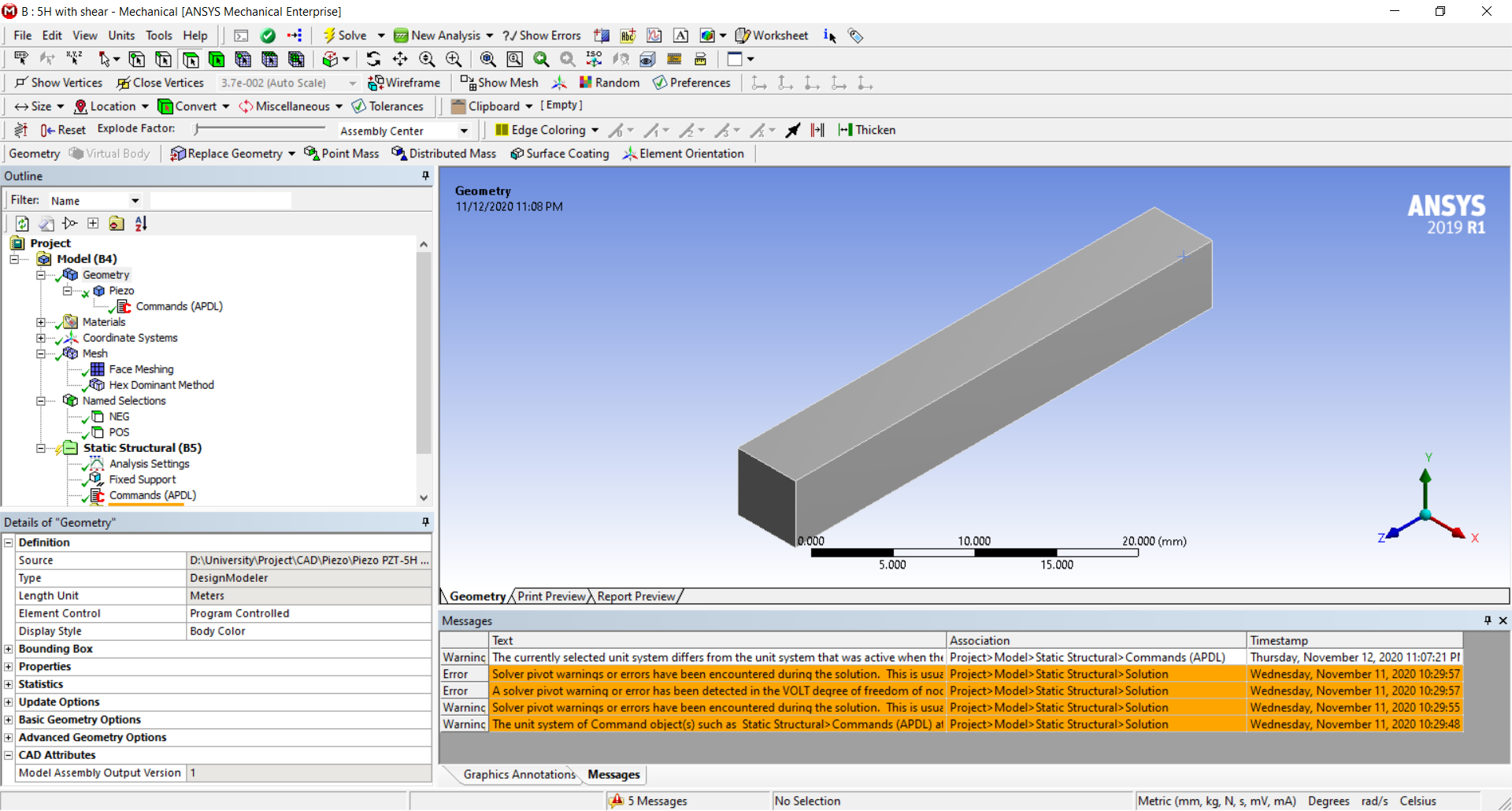This screenshot has height=811, width=1512.
Task: Expand the Bounding Box section
Action: (9, 649)
